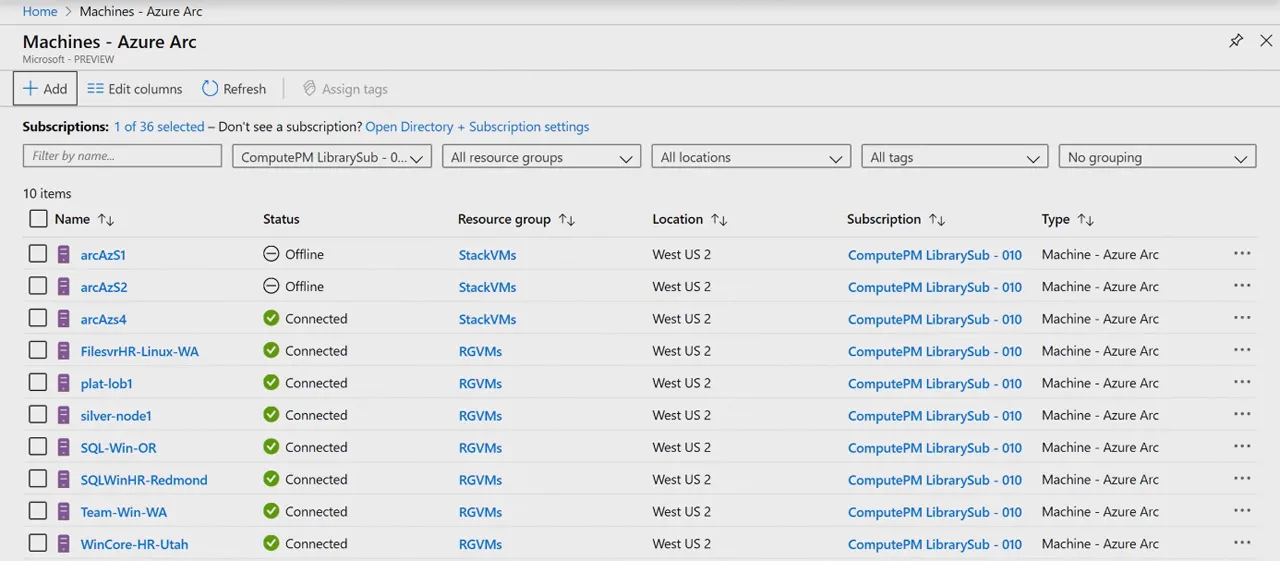Pin the Machines blade to dashboard
The image size is (1280, 561).
coord(1236,41)
